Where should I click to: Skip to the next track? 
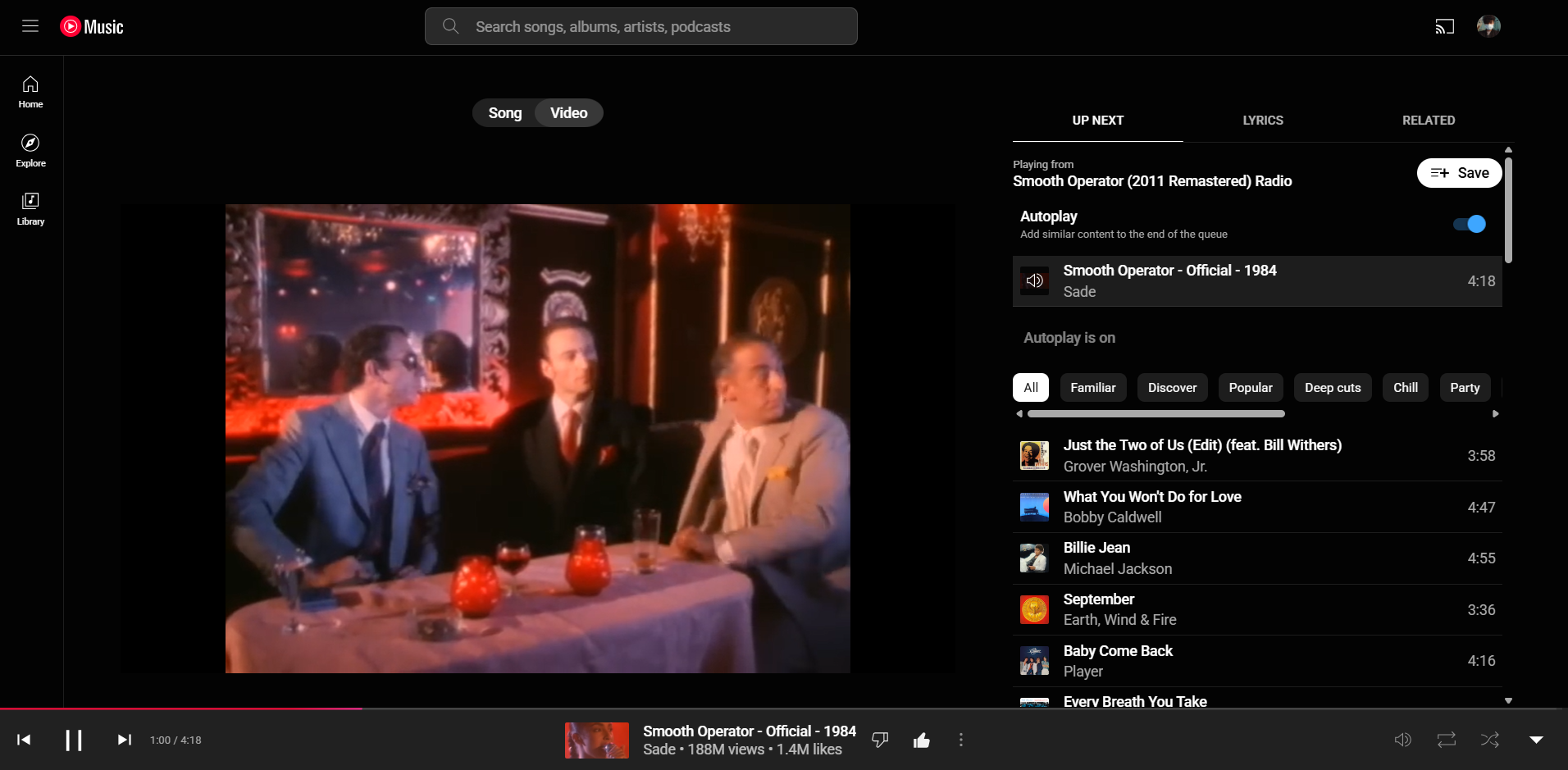tap(124, 740)
